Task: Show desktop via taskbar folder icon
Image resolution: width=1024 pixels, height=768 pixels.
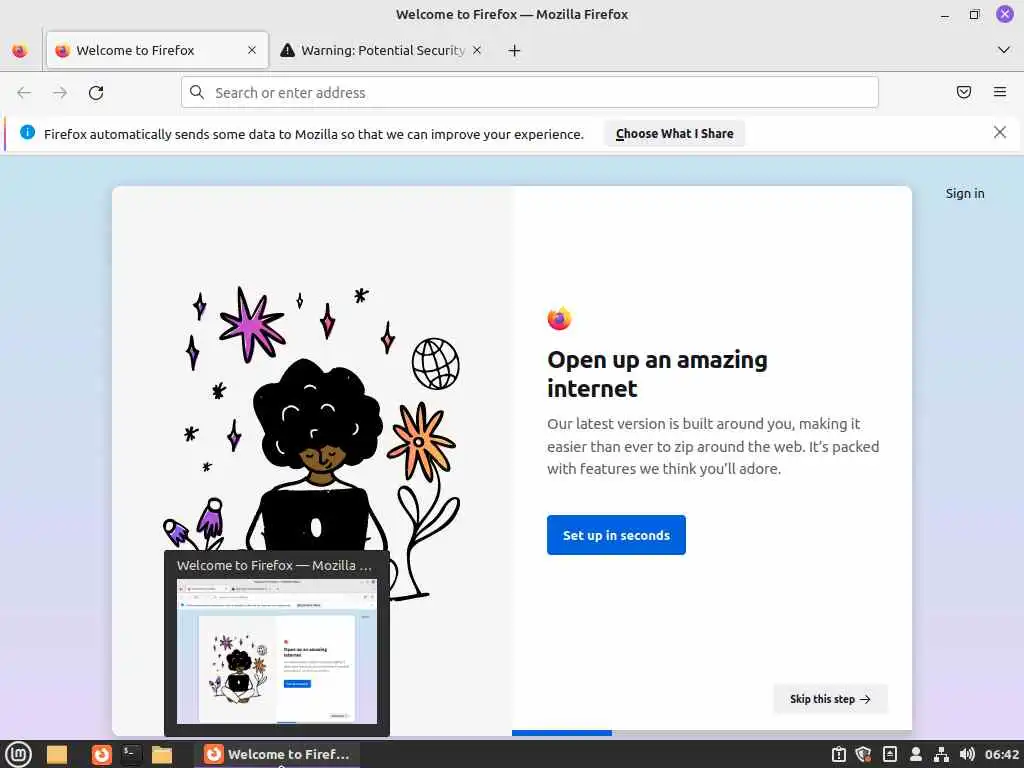Action: point(57,754)
